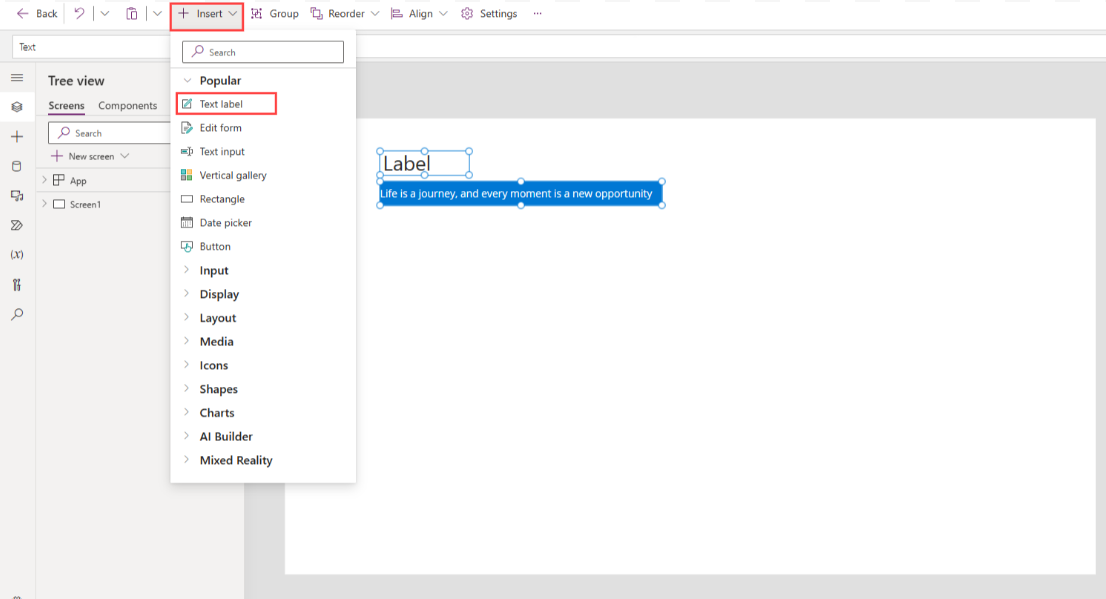
Task: Open the Tree view panel
Action: pos(16,107)
